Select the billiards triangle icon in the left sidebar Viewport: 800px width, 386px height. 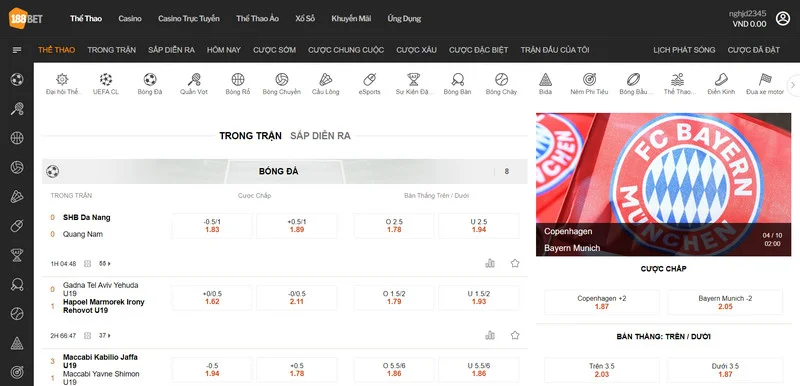pyautogui.click(x=17, y=343)
